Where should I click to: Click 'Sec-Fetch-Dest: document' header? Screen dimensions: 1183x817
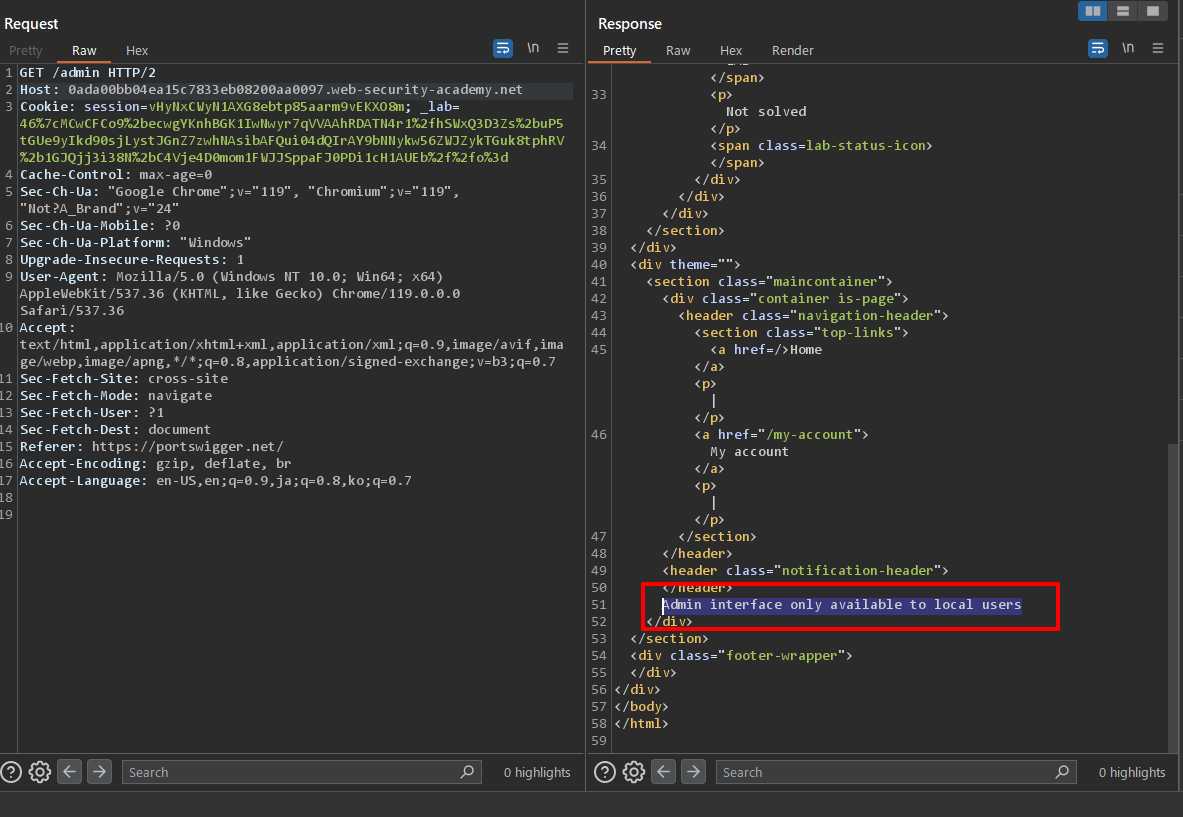(115, 429)
